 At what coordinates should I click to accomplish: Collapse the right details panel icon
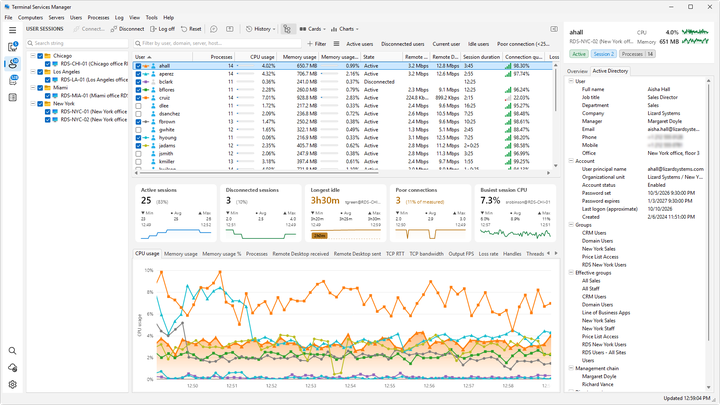pos(554,29)
